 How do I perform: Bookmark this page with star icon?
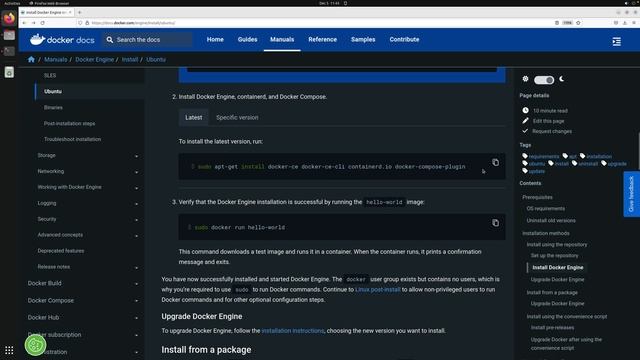(x=578, y=23)
